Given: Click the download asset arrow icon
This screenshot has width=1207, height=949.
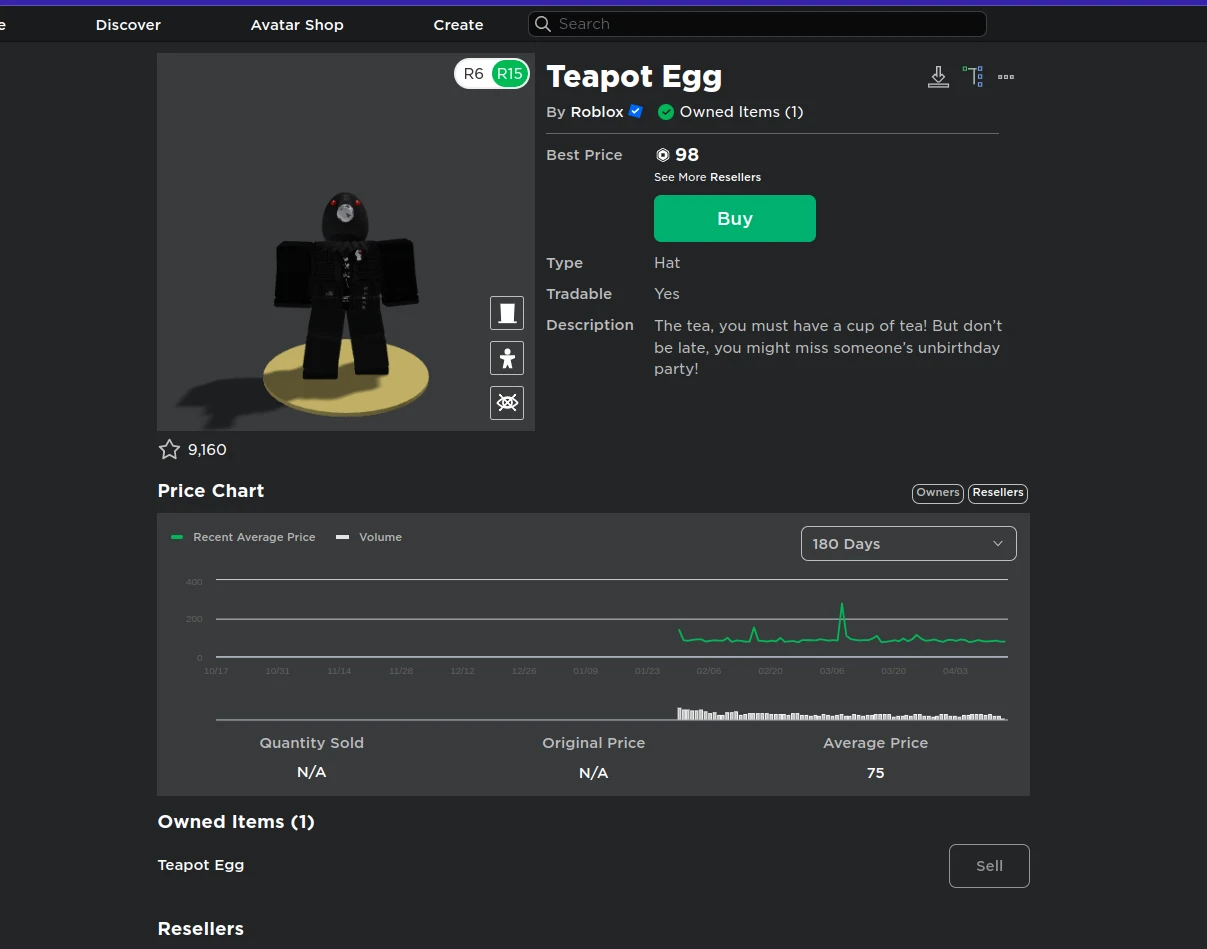Looking at the screenshot, I should 938,77.
